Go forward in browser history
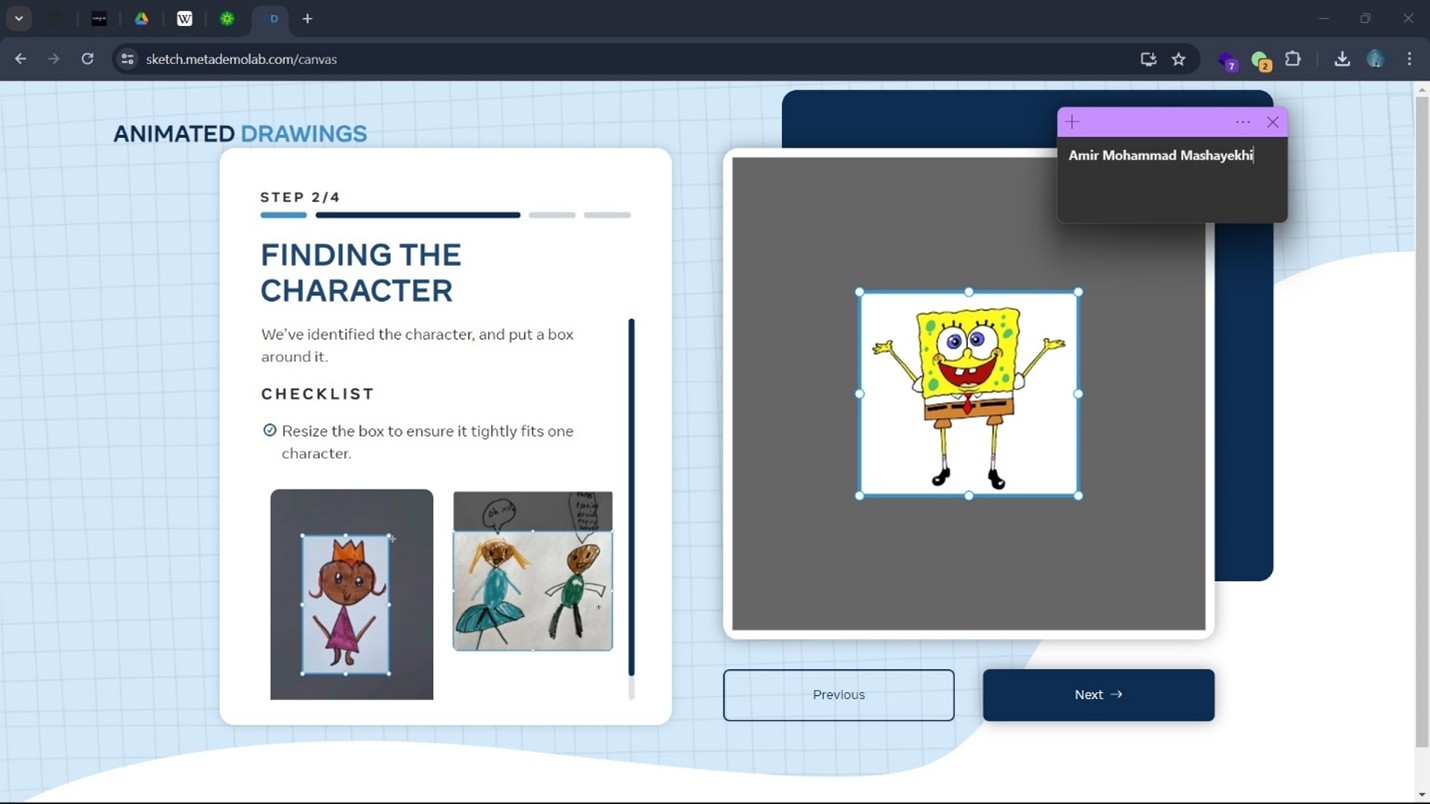 (54, 59)
